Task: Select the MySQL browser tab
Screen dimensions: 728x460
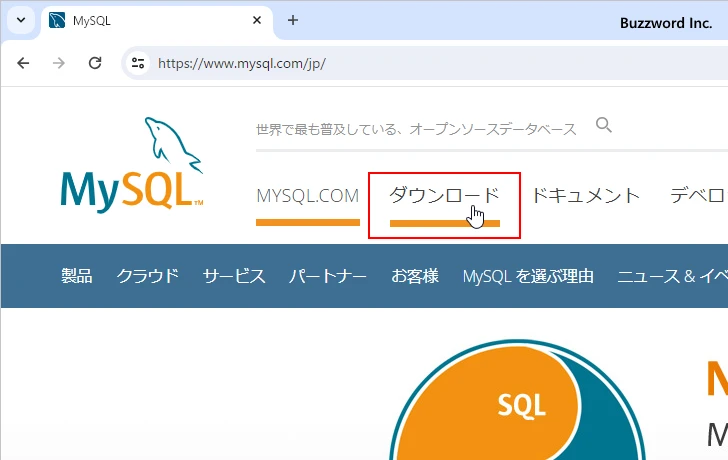Action: pos(150,20)
